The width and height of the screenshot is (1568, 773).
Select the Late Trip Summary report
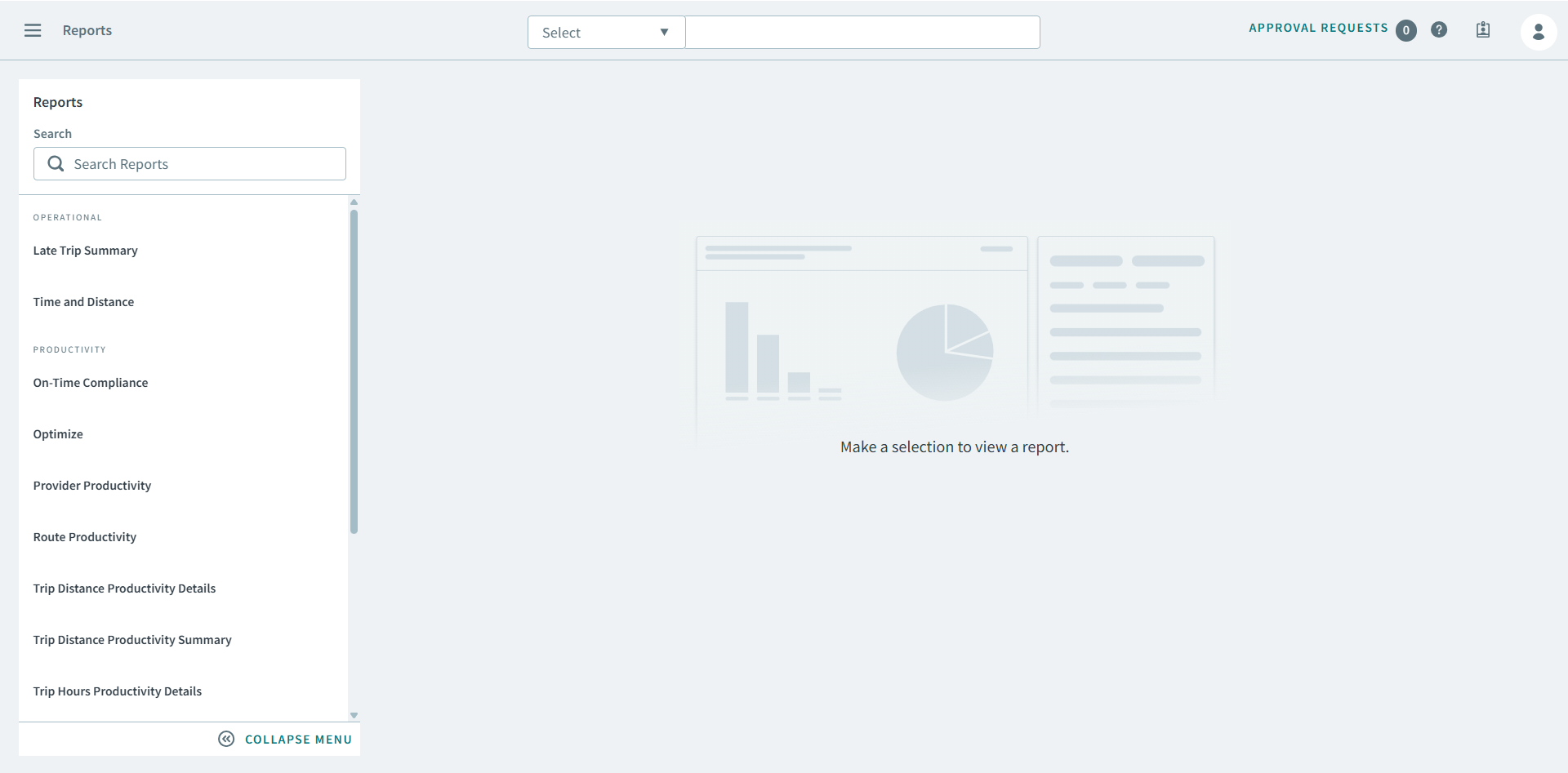[x=85, y=251]
